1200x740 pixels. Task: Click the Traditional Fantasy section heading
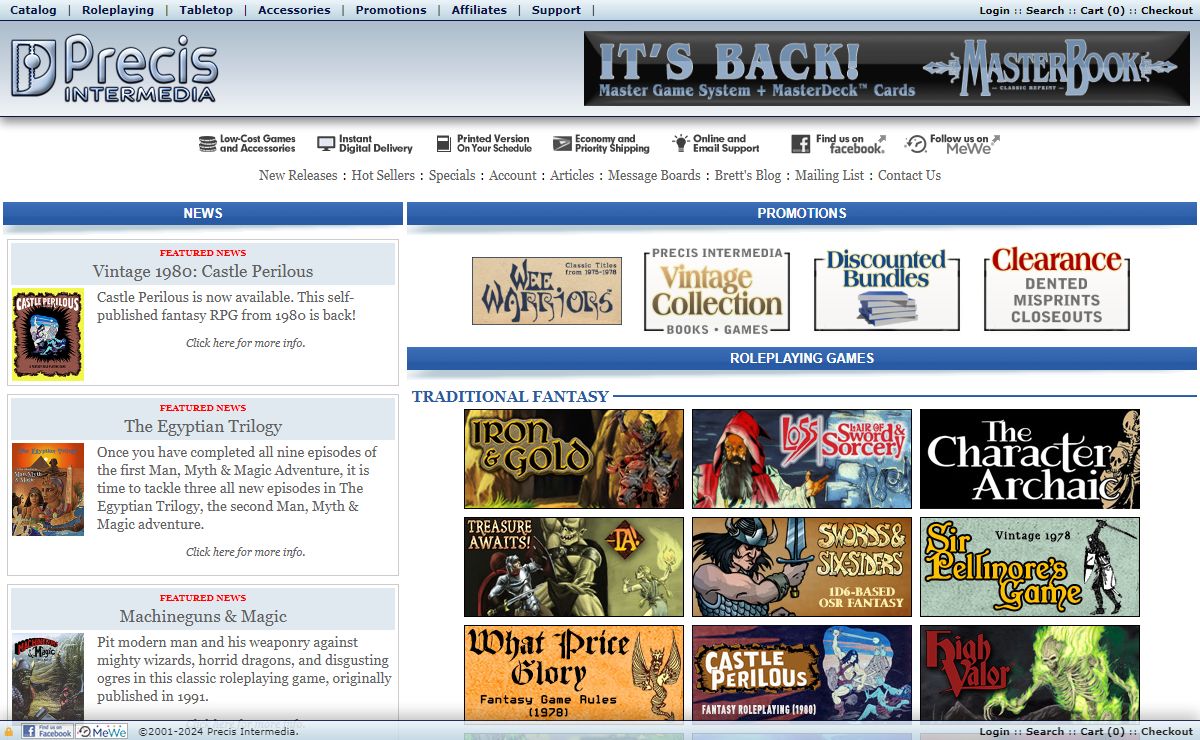pyautogui.click(x=510, y=396)
